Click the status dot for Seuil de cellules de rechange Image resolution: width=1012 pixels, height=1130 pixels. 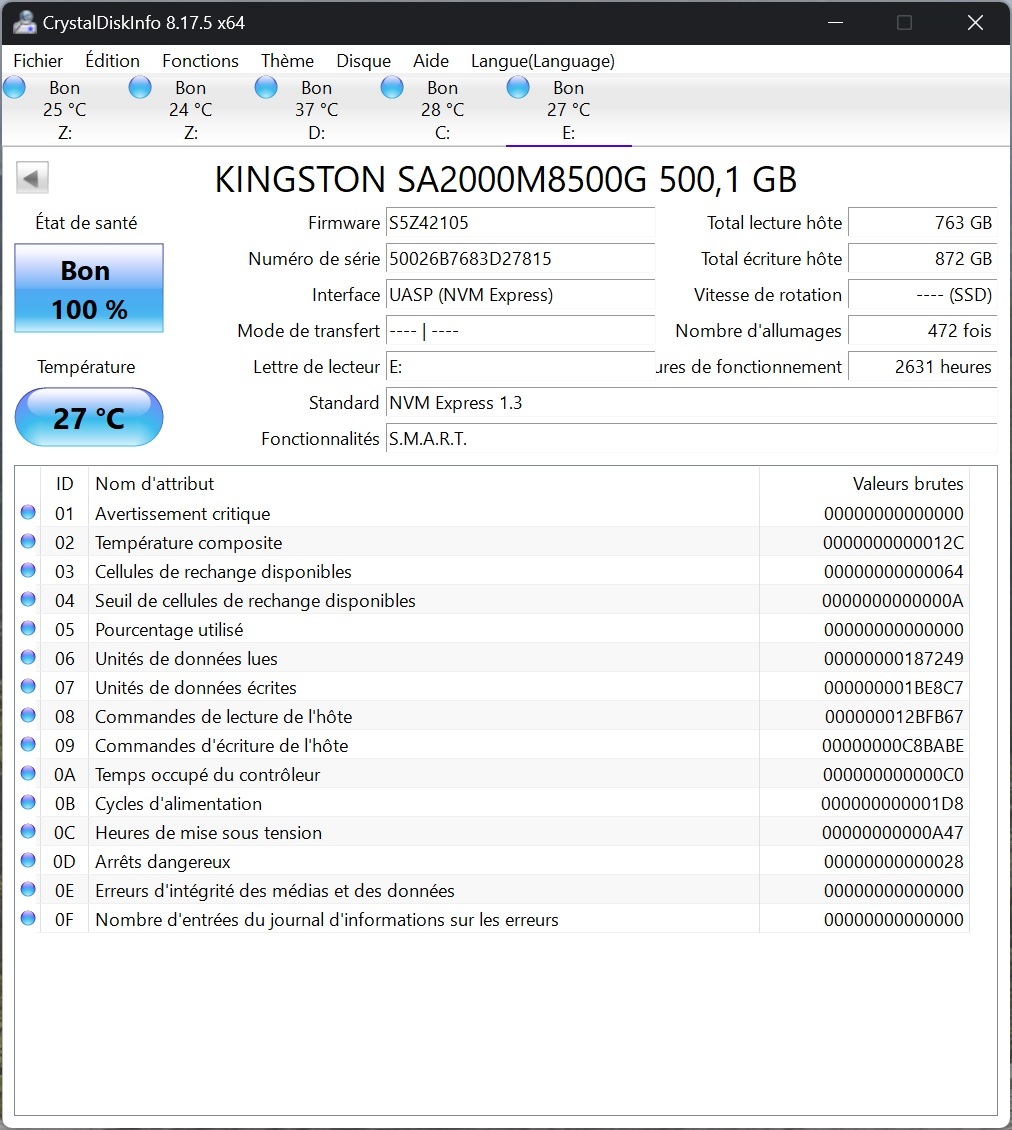point(28,599)
